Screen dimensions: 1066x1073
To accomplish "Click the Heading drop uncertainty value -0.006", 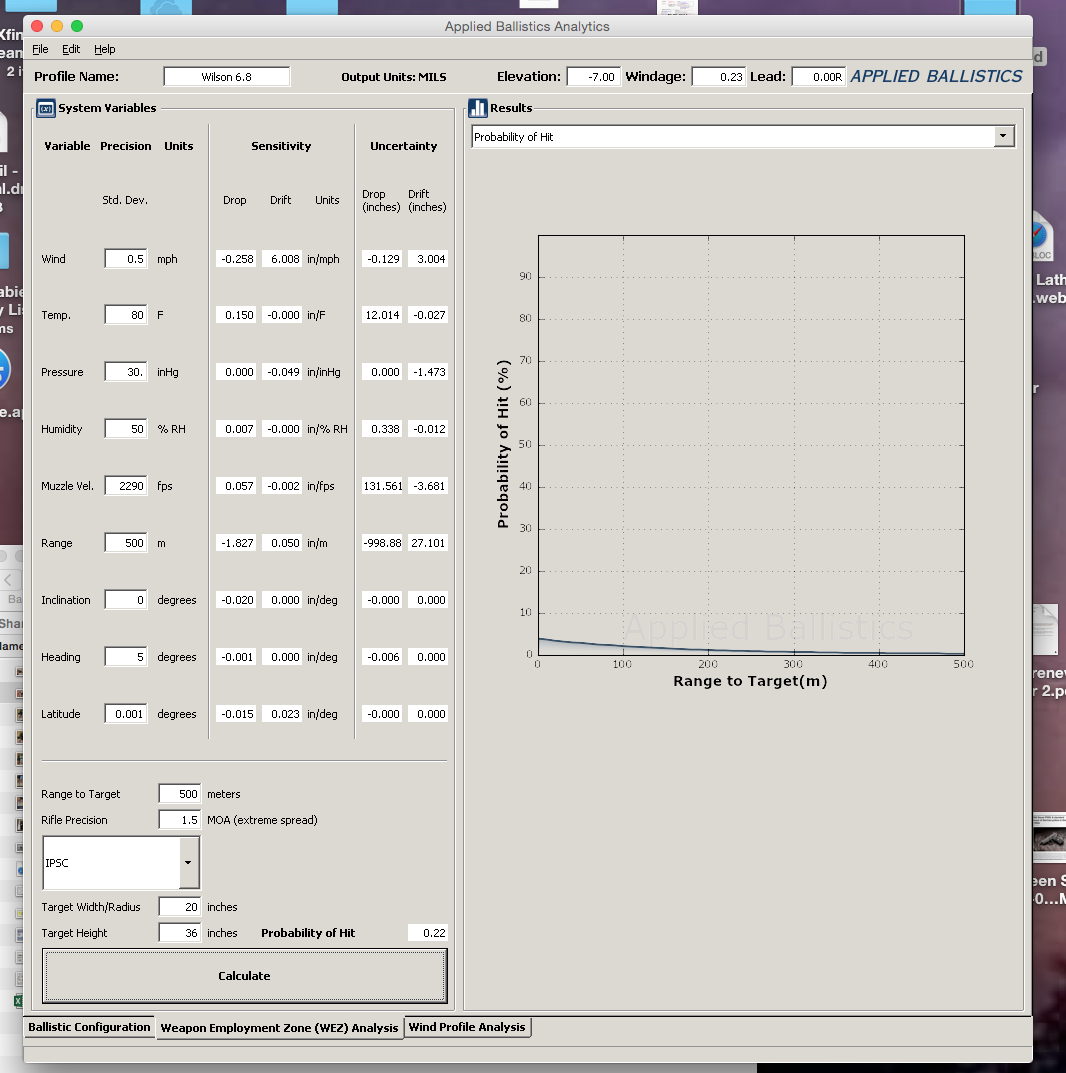I will point(382,657).
